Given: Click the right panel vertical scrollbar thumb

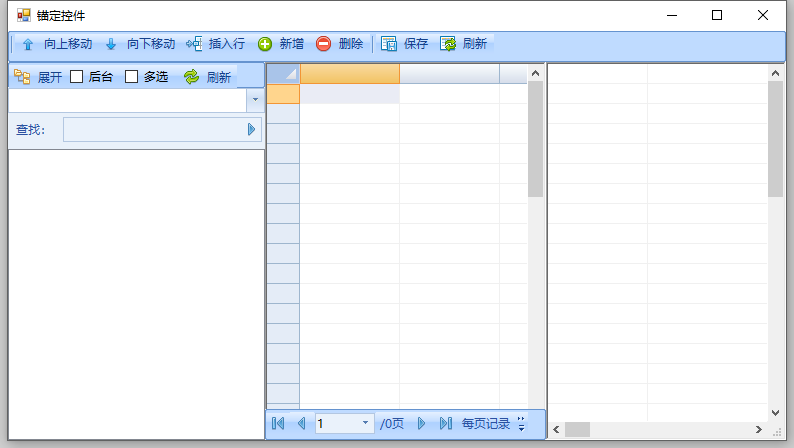Looking at the screenshot, I should pos(775,139).
